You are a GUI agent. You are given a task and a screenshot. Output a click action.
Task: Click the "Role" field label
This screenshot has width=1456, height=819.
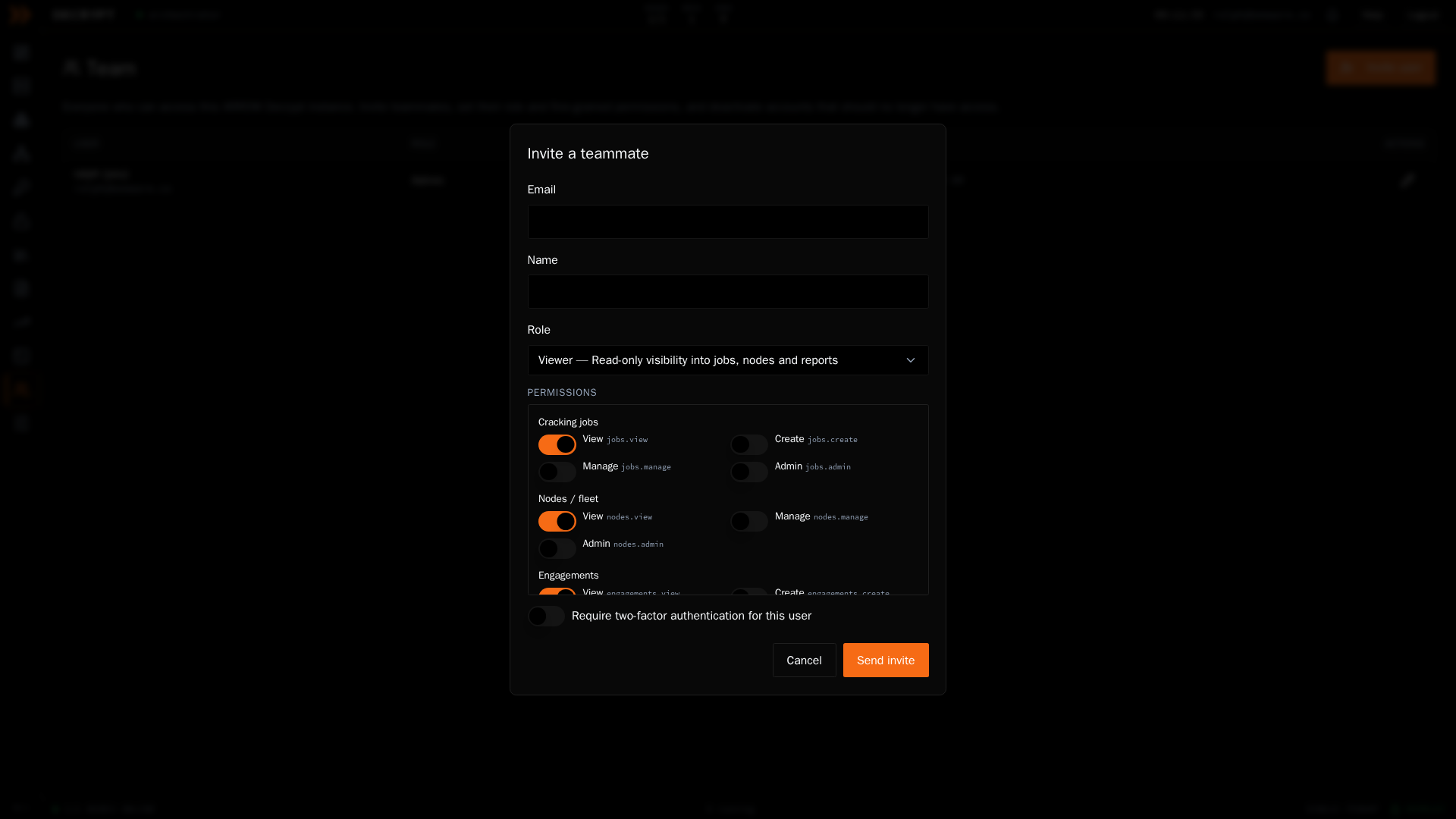coord(538,330)
